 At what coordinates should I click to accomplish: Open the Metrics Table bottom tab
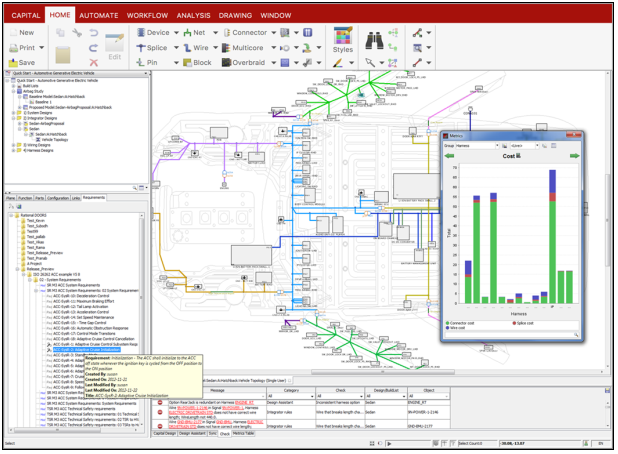(x=243, y=434)
